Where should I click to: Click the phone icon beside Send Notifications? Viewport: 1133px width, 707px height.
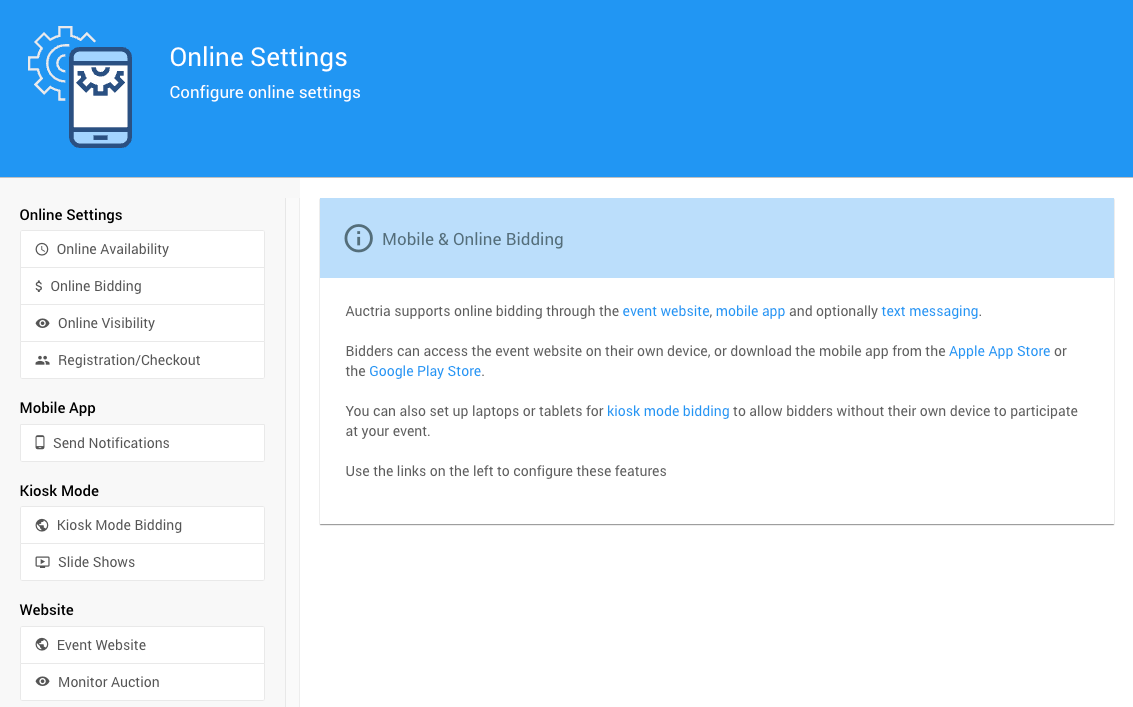[x=40, y=443]
